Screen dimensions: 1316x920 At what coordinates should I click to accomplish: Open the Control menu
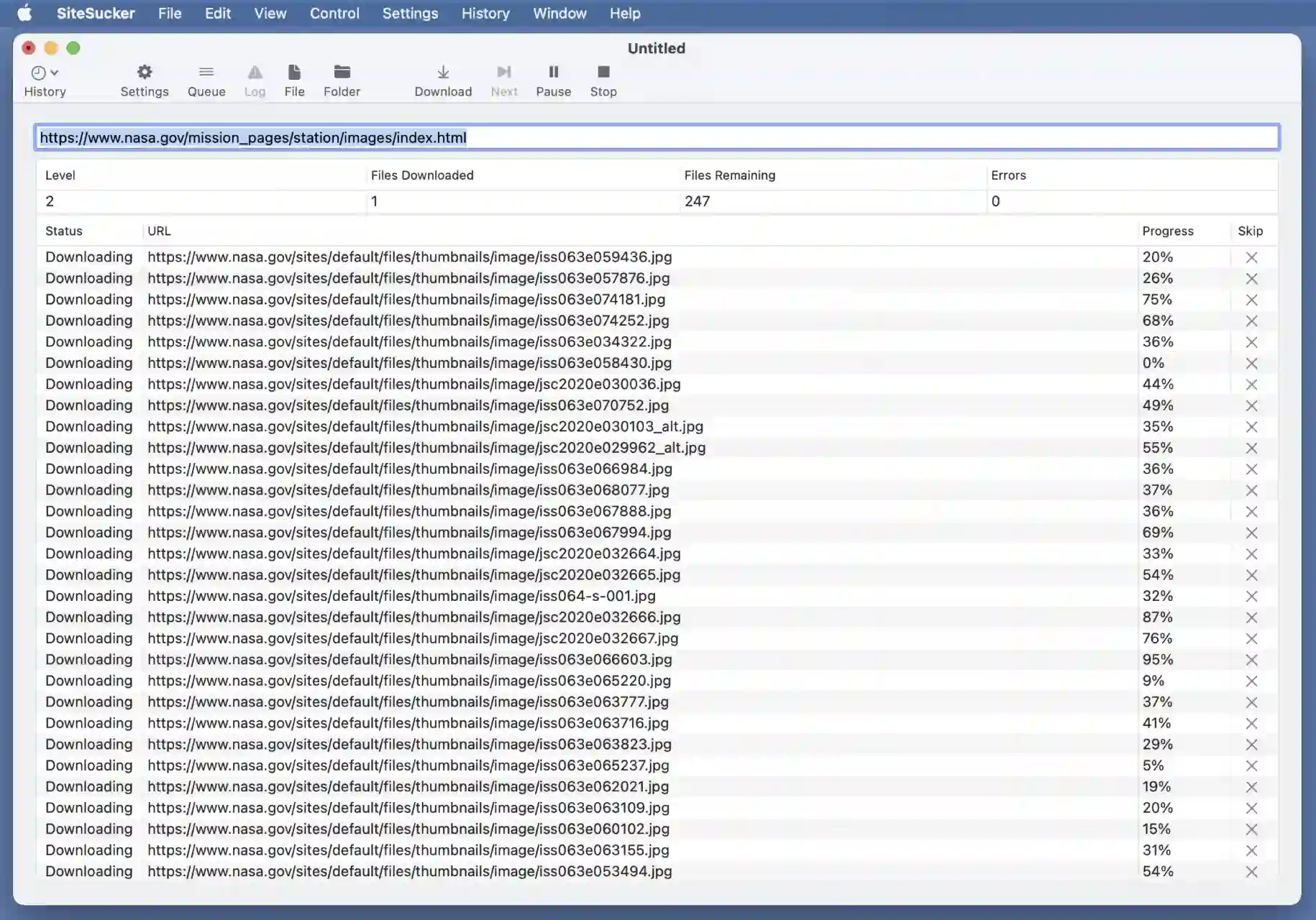(x=334, y=13)
